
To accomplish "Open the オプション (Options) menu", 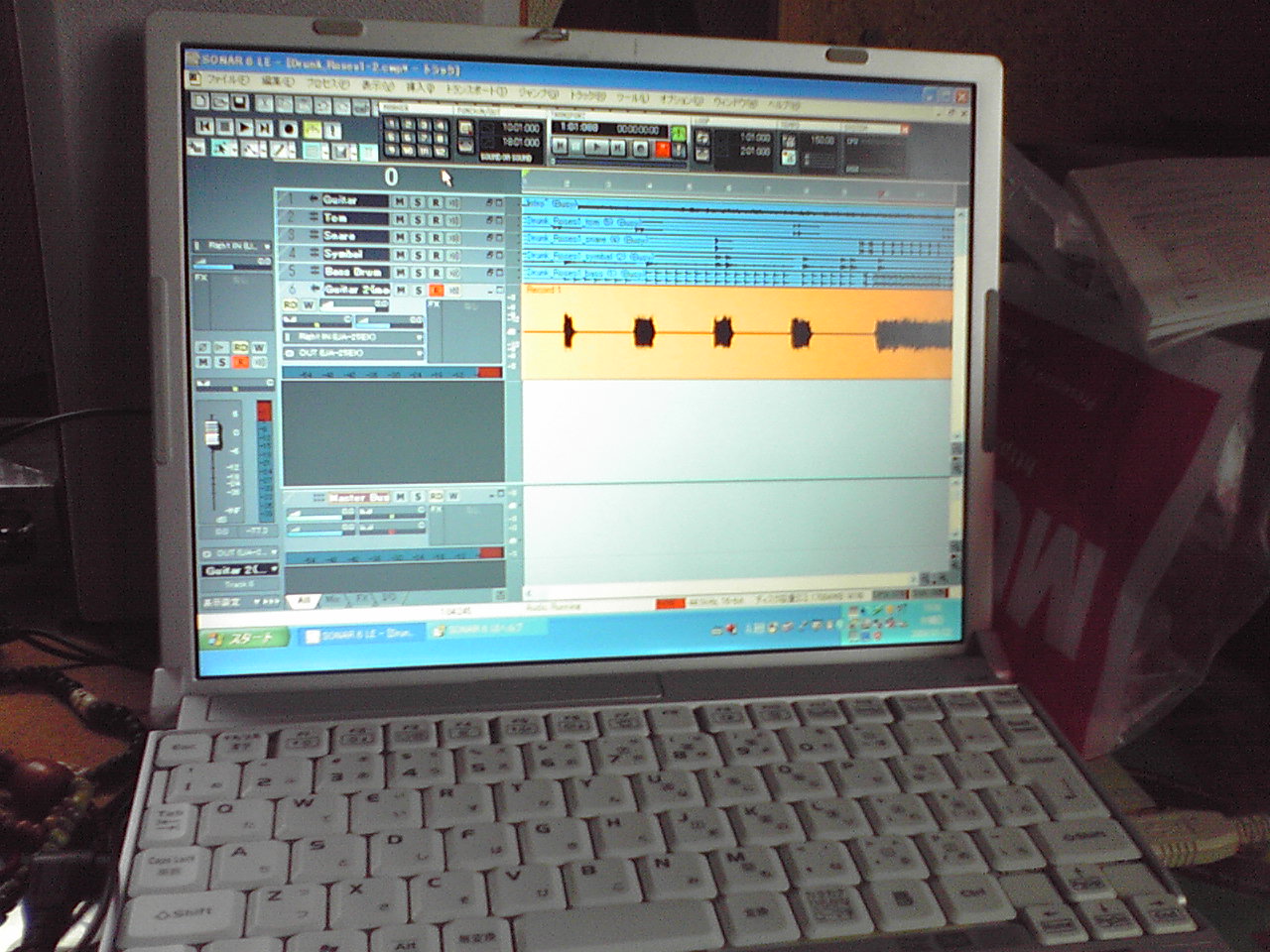I will pos(681,99).
